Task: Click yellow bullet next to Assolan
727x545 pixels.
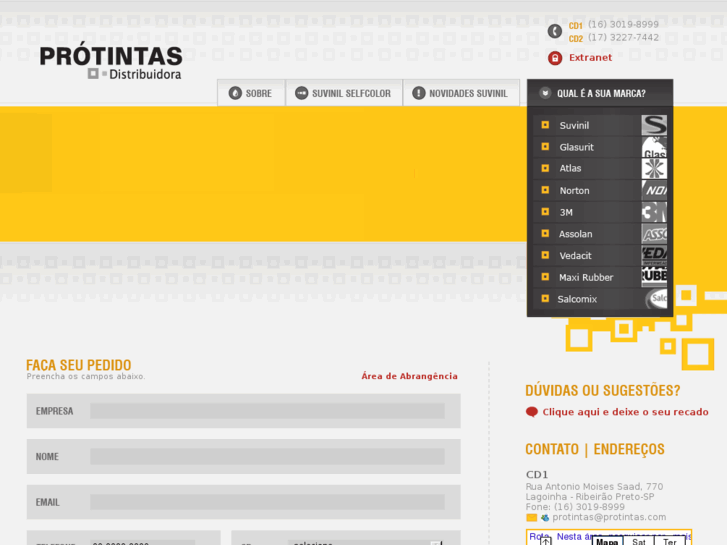Action: point(545,233)
